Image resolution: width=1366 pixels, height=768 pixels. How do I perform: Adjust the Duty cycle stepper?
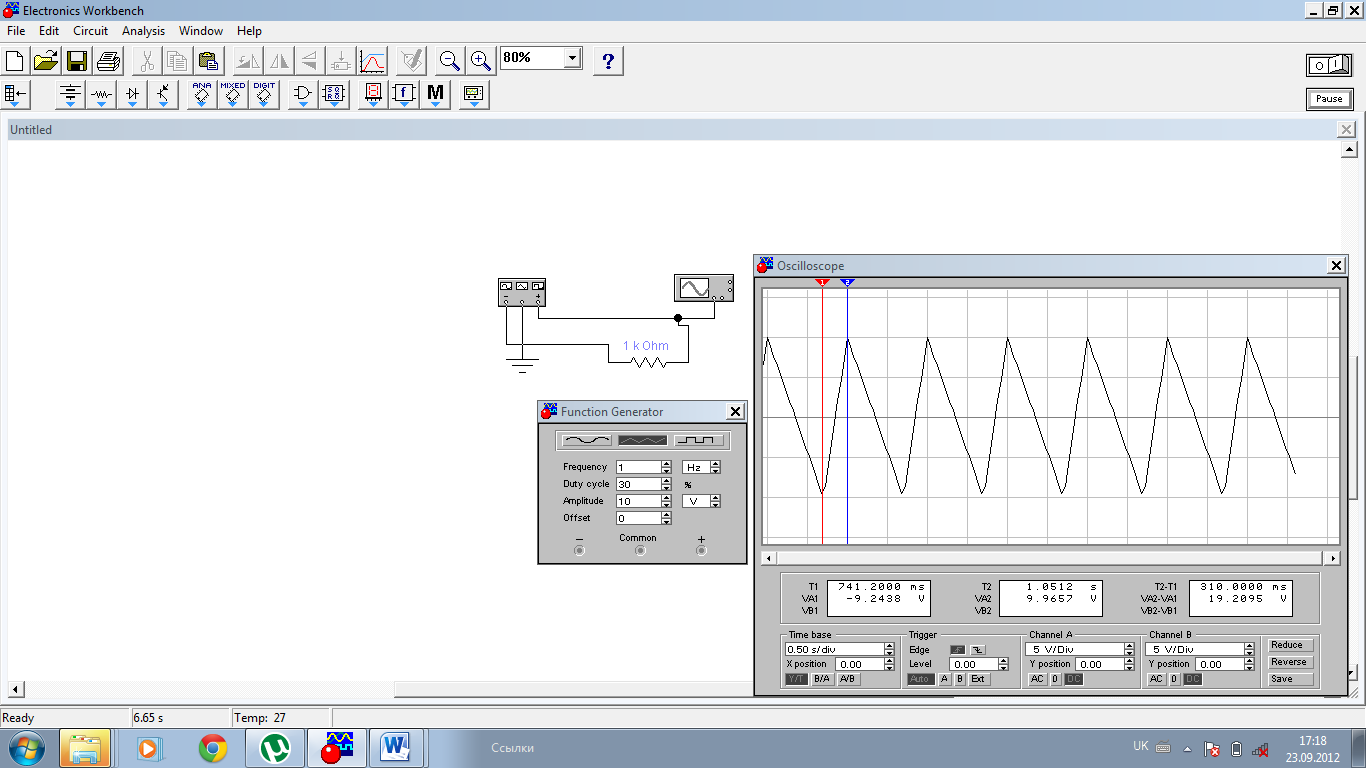(x=666, y=484)
